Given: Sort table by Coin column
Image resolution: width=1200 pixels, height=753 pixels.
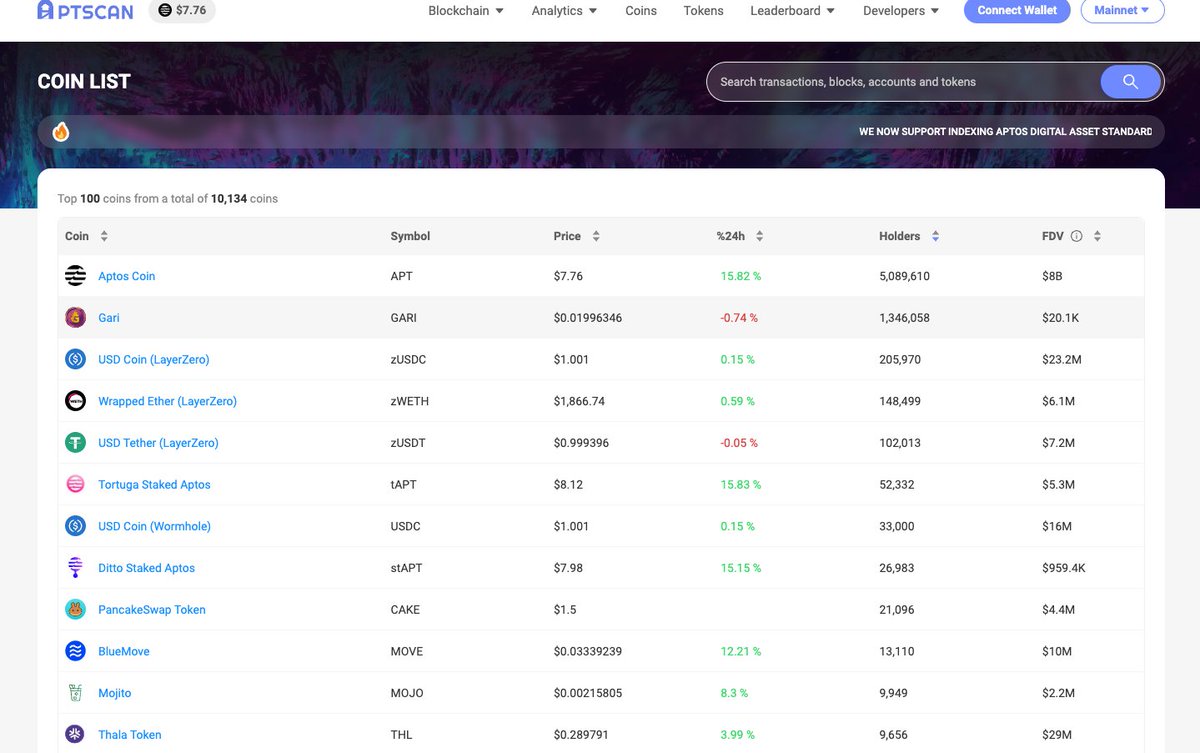Looking at the screenshot, I should [104, 237].
